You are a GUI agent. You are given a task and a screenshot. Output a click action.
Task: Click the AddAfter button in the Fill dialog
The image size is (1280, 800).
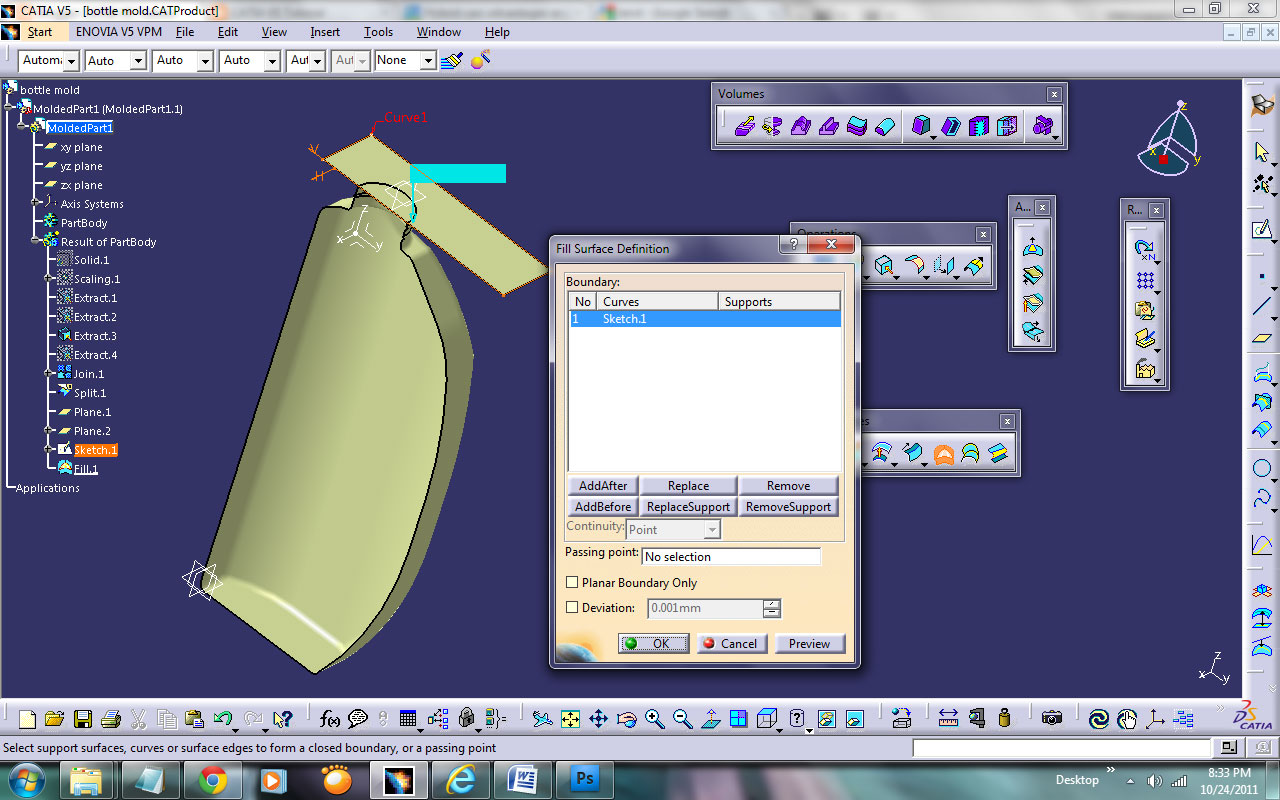click(602, 485)
